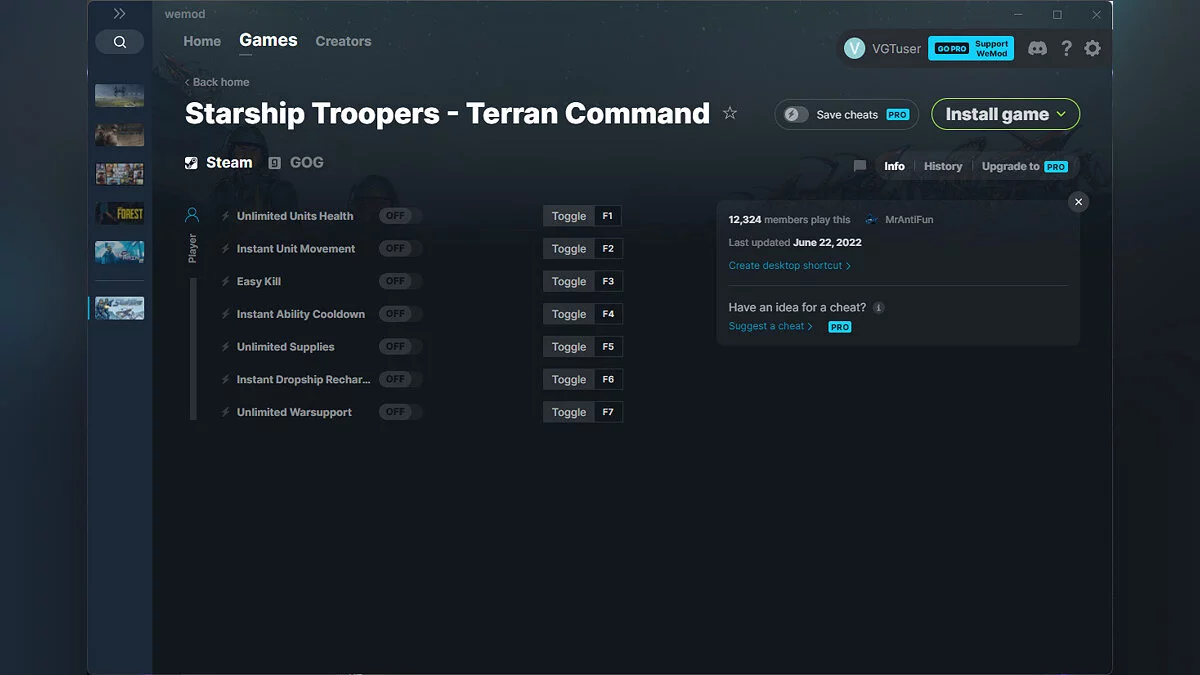This screenshot has width=1200, height=675.
Task: Click the F7 hotkey box
Action: (608, 412)
